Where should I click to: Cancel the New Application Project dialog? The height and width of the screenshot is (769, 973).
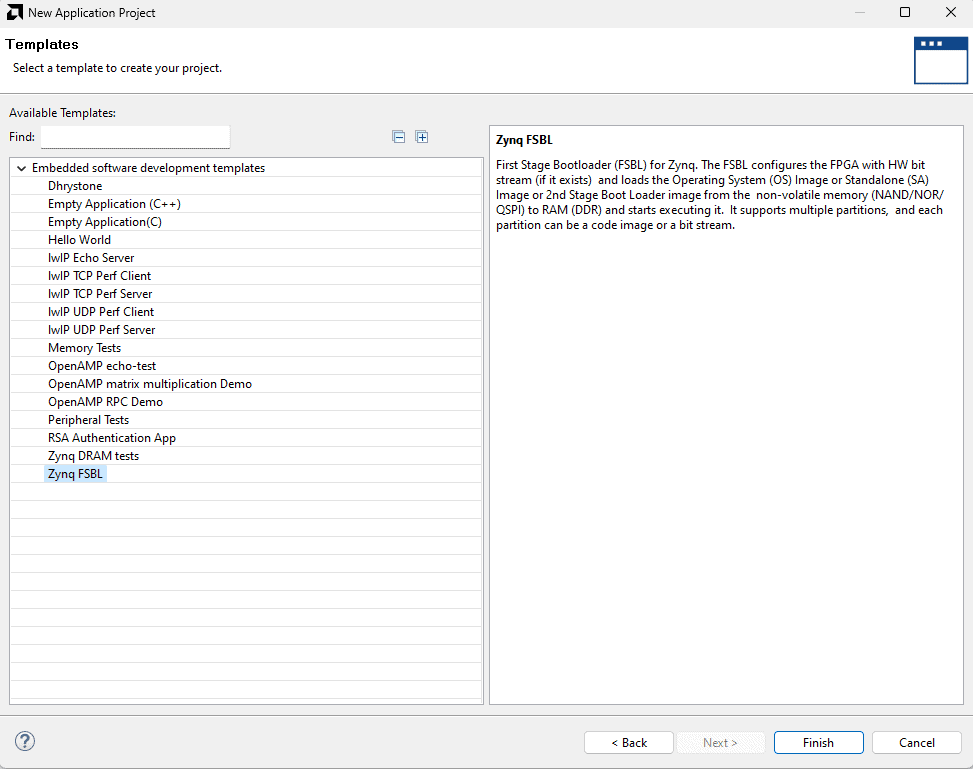[x=916, y=742]
